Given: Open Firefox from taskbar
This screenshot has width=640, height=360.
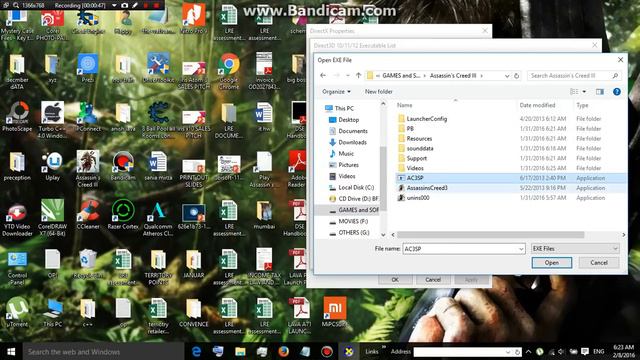Looking at the screenshot, I should pos(283,351).
